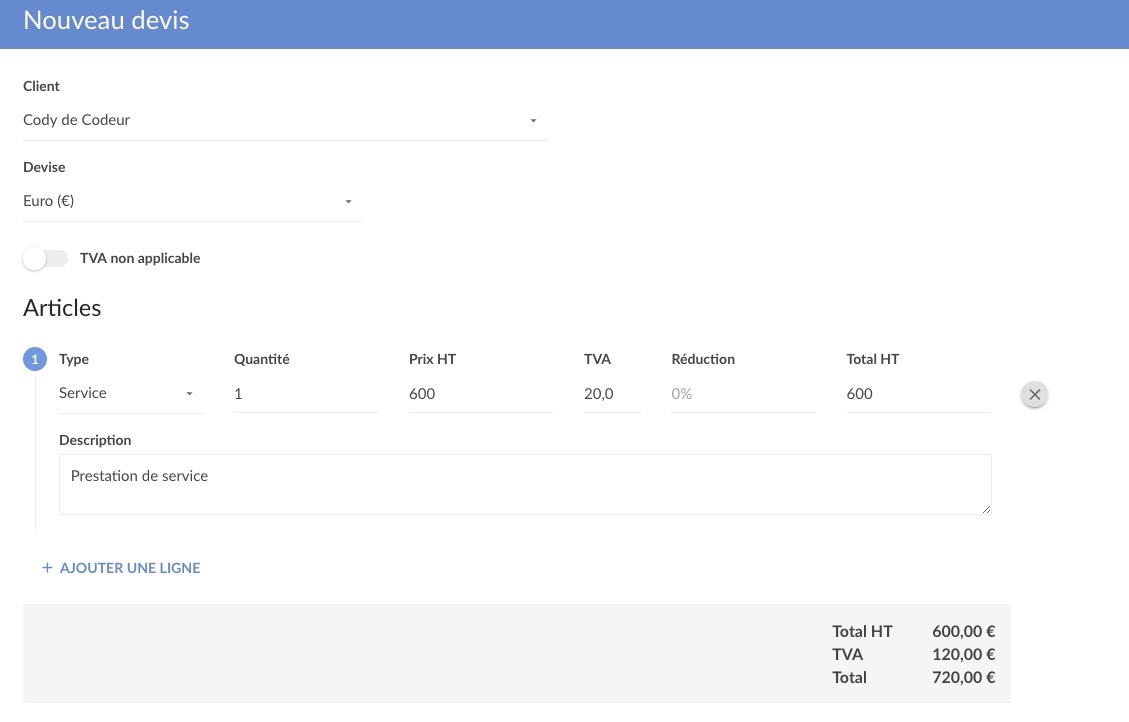Viewport: 1129px width, 722px height.
Task: Click the Articles section heading
Action: (x=62, y=308)
